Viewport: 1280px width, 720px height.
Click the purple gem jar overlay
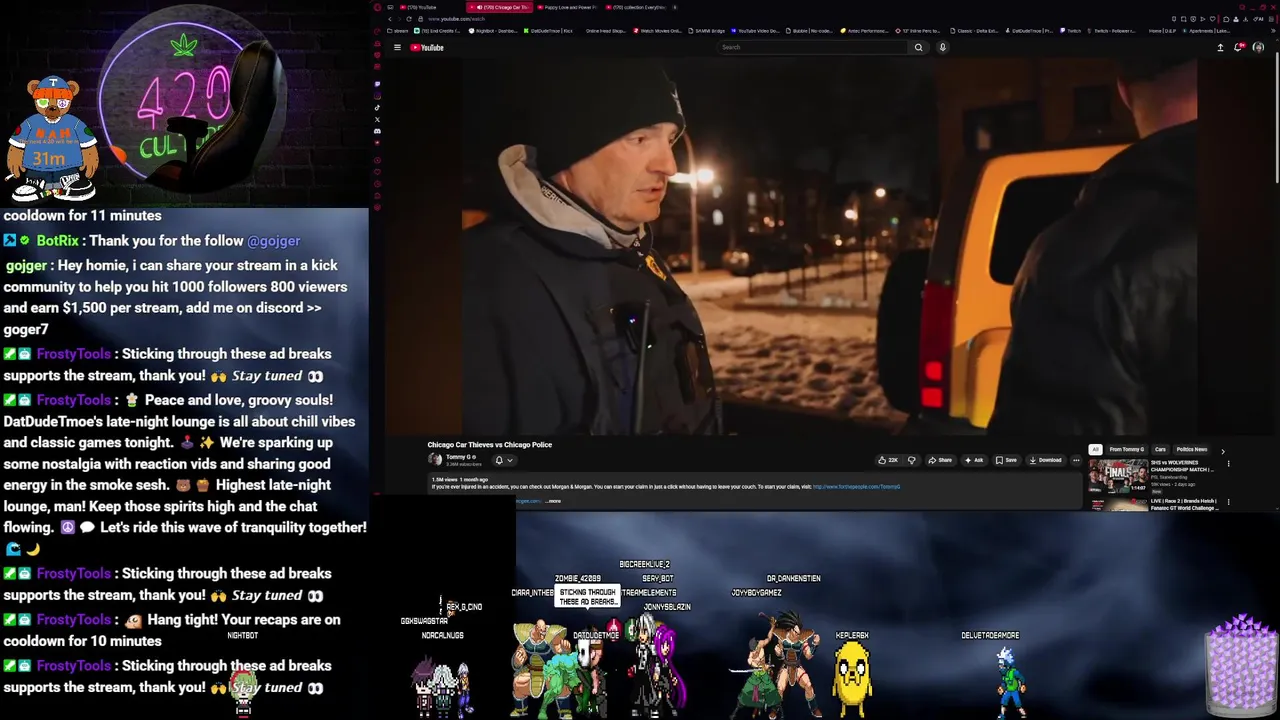pyautogui.click(x=1240, y=665)
